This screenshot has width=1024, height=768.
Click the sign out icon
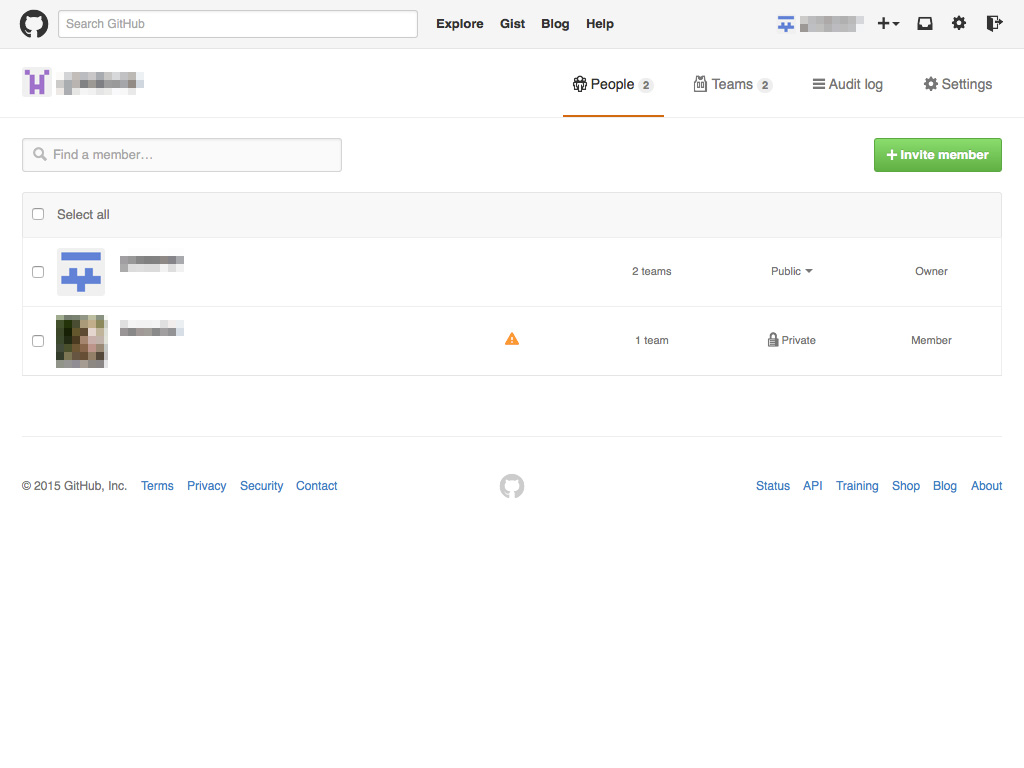993,24
